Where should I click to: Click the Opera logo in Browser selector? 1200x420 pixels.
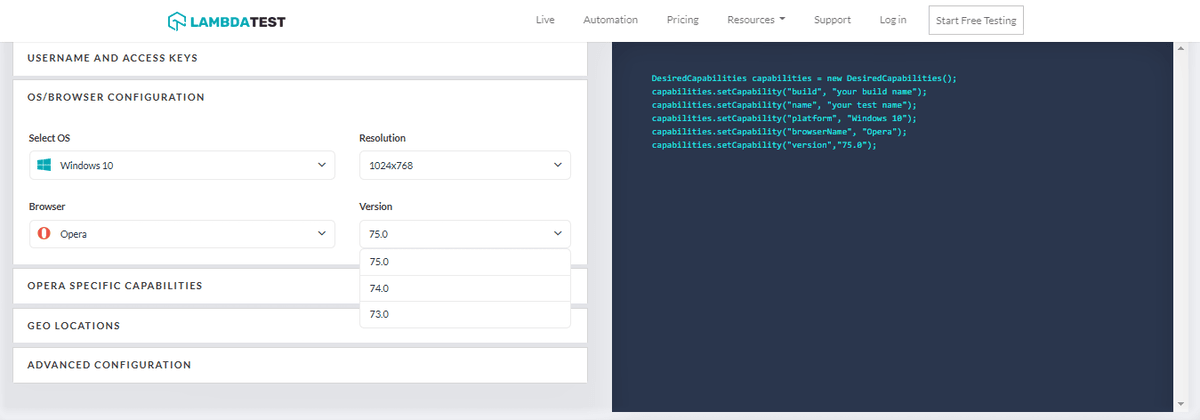pyautogui.click(x=44, y=233)
